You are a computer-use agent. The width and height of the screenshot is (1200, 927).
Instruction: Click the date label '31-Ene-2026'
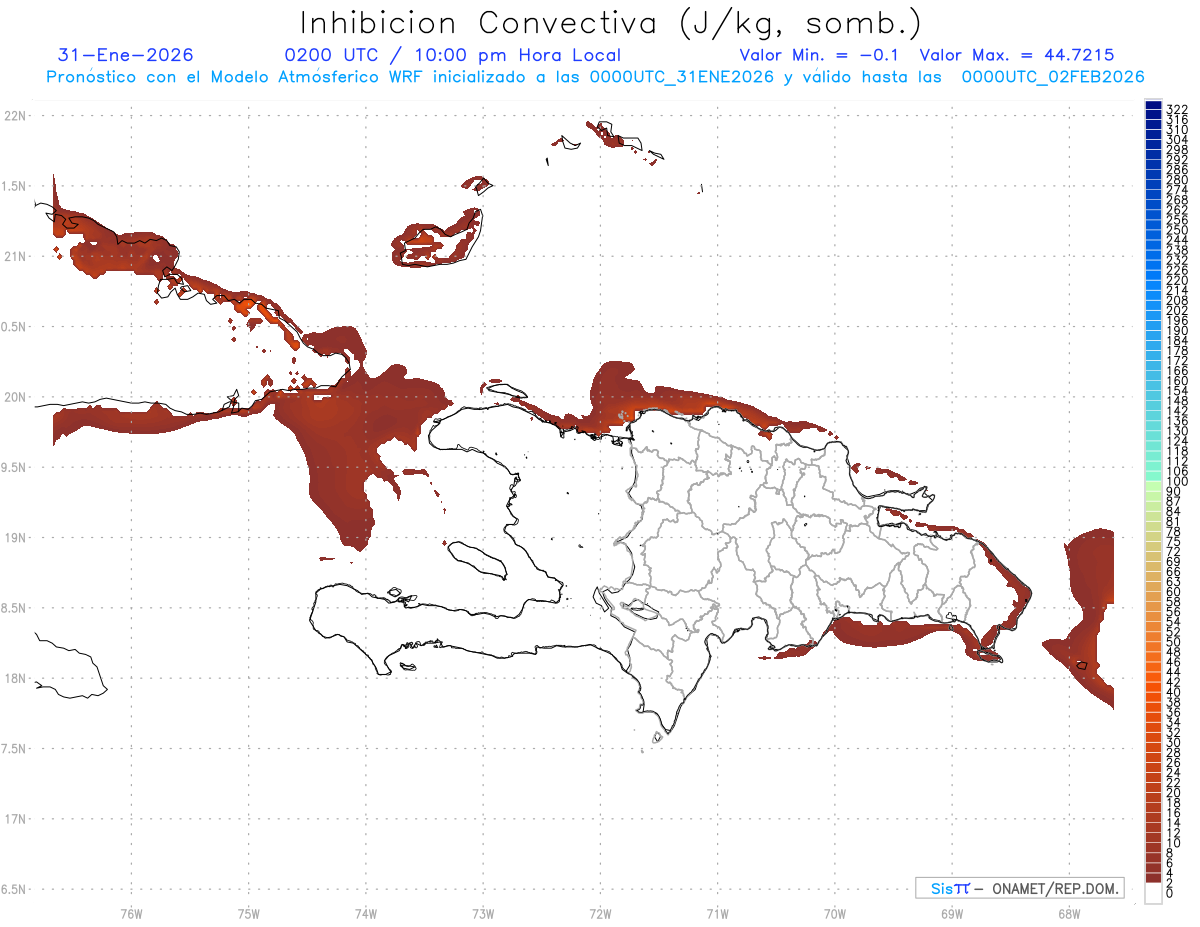(x=126, y=55)
